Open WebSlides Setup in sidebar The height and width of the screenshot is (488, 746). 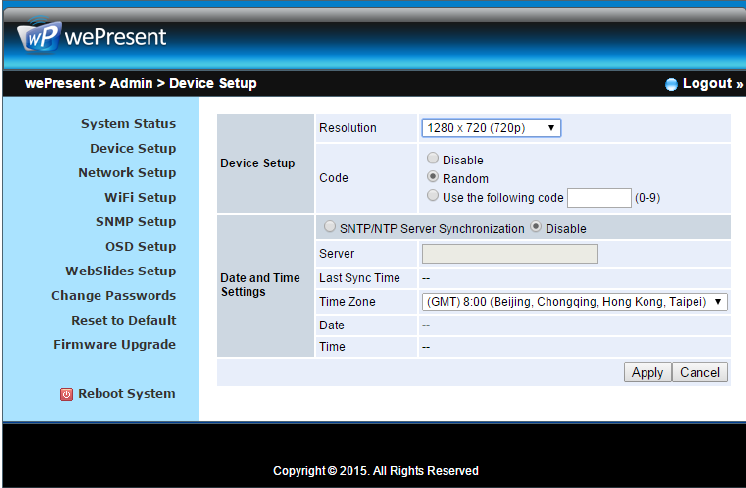[121, 271]
